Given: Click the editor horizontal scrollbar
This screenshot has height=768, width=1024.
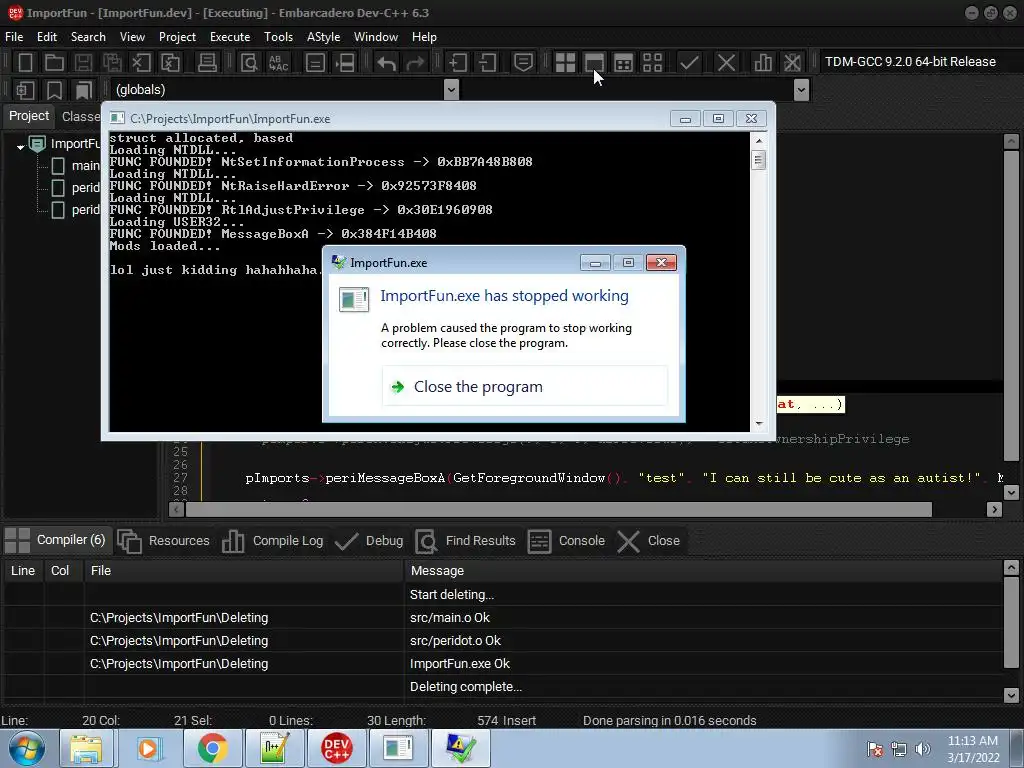Looking at the screenshot, I should (x=559, y=509).
